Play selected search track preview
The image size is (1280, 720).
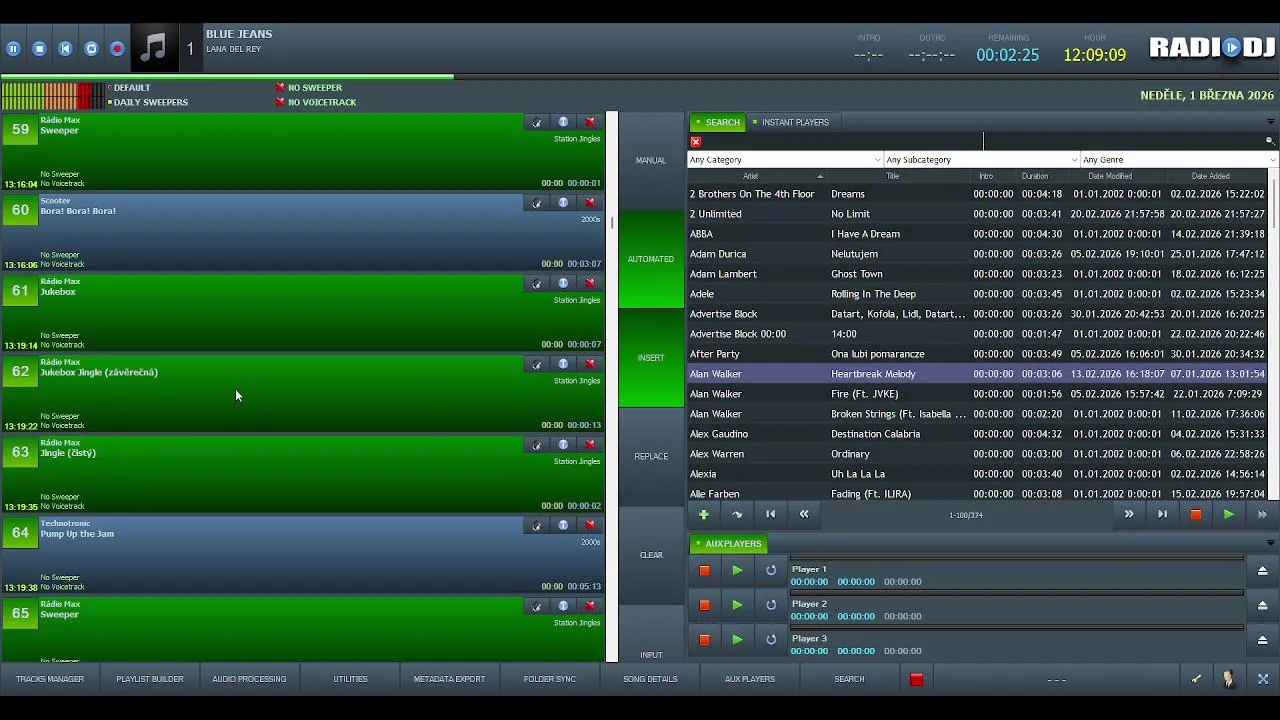coord(1228,515)
